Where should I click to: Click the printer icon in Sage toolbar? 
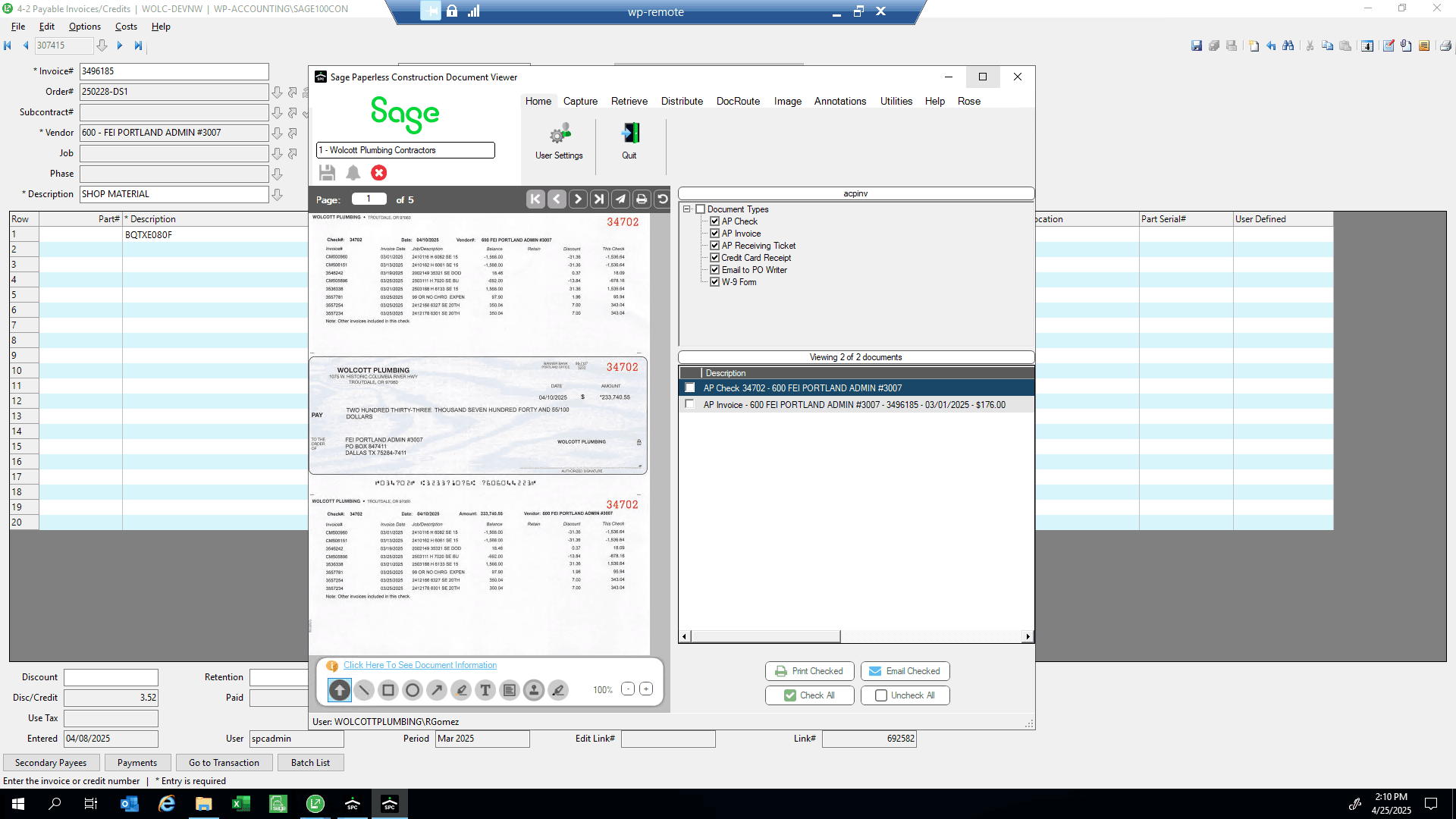coord(1445,45)
